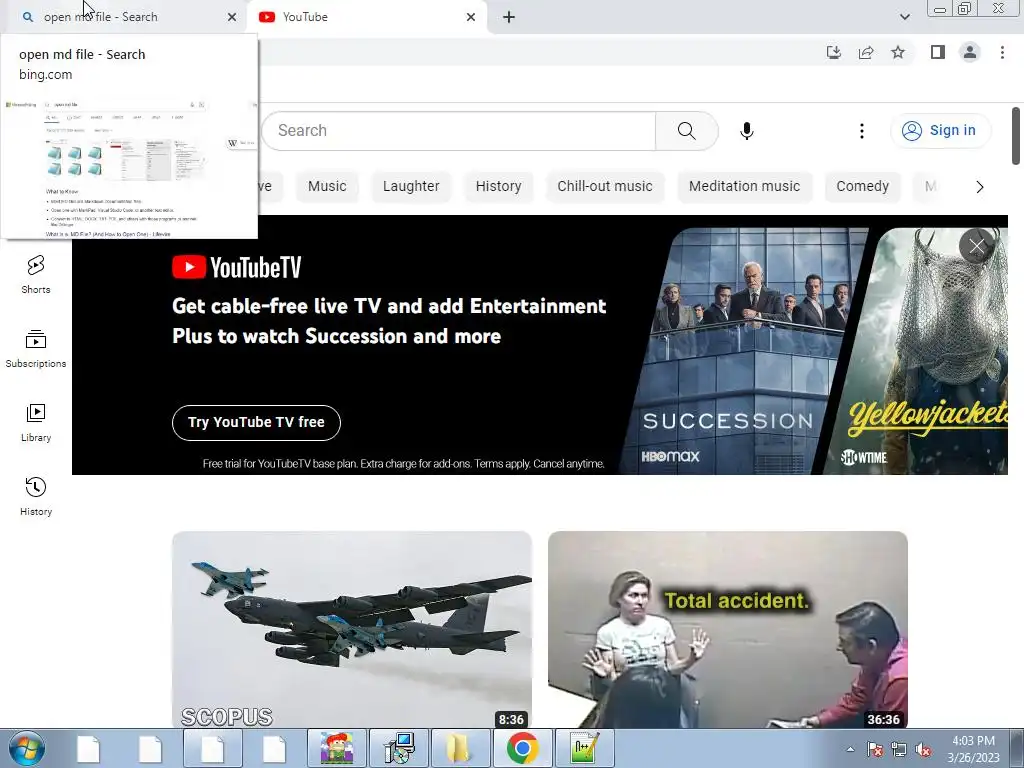1024x768 pixels.
Task: Click the Action Center flag icon
Action: (x=875, y=749)
